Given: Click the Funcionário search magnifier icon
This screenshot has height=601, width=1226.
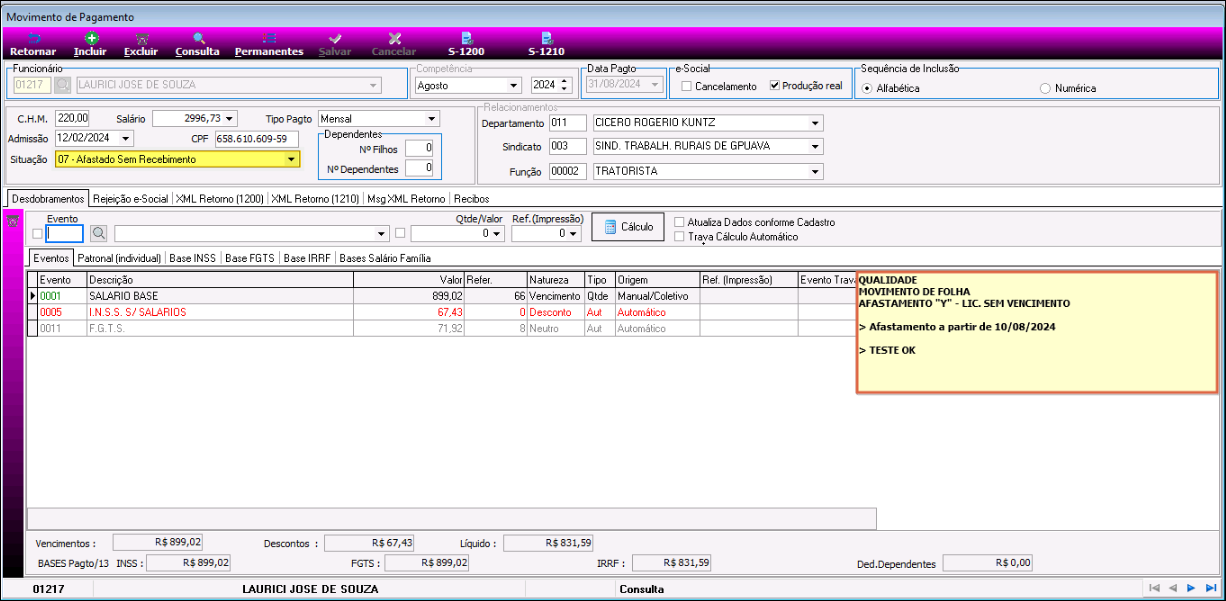Looking at the screenshot, I should pos(63,85).
